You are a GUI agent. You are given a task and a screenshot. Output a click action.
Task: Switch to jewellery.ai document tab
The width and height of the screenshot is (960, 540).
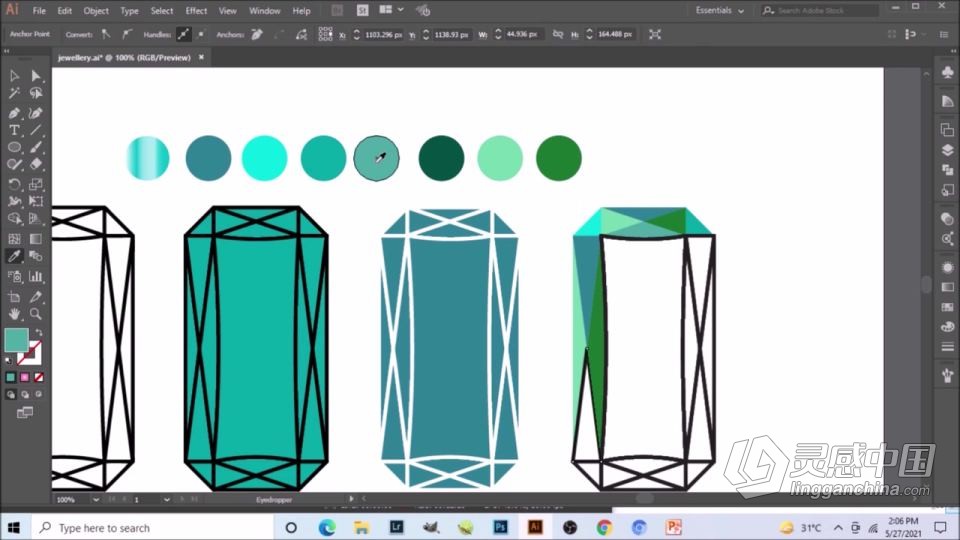124,58
